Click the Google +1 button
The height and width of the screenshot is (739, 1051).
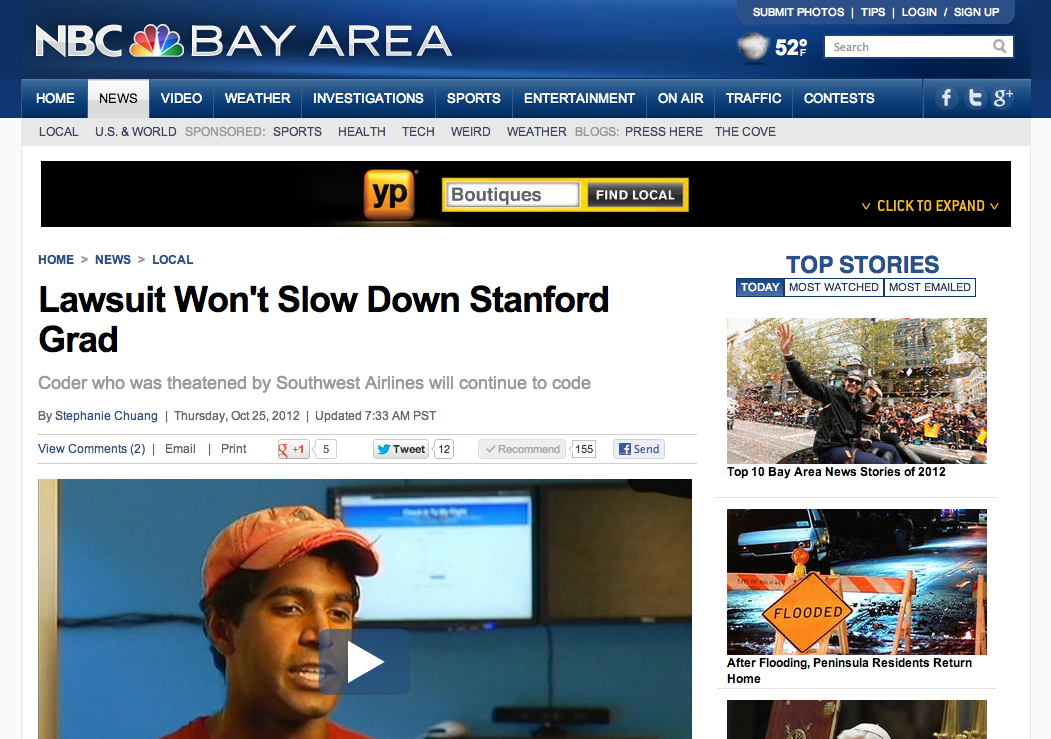tap(294, 449)
